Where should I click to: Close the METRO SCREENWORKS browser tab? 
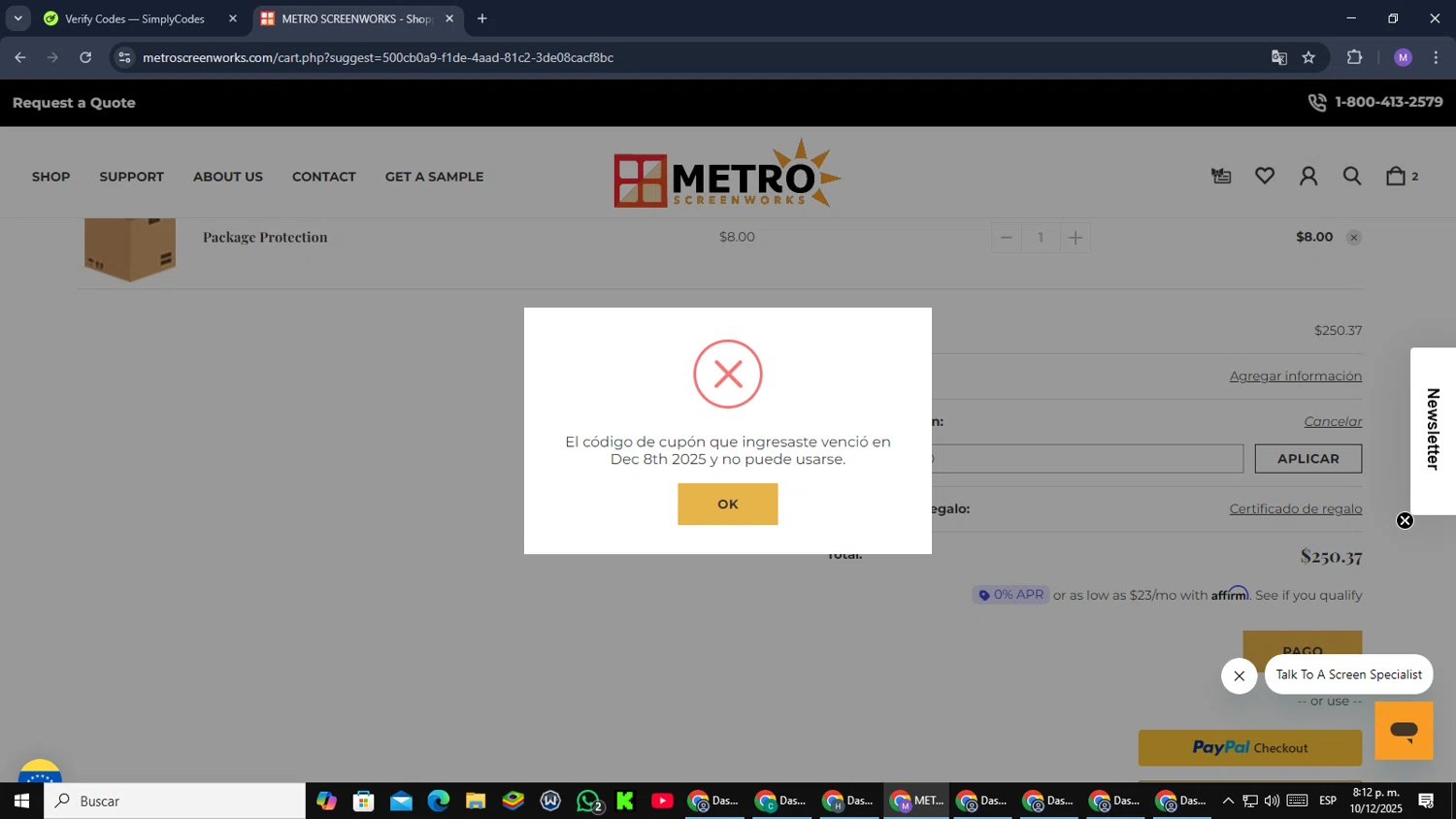tap(449, 18)
